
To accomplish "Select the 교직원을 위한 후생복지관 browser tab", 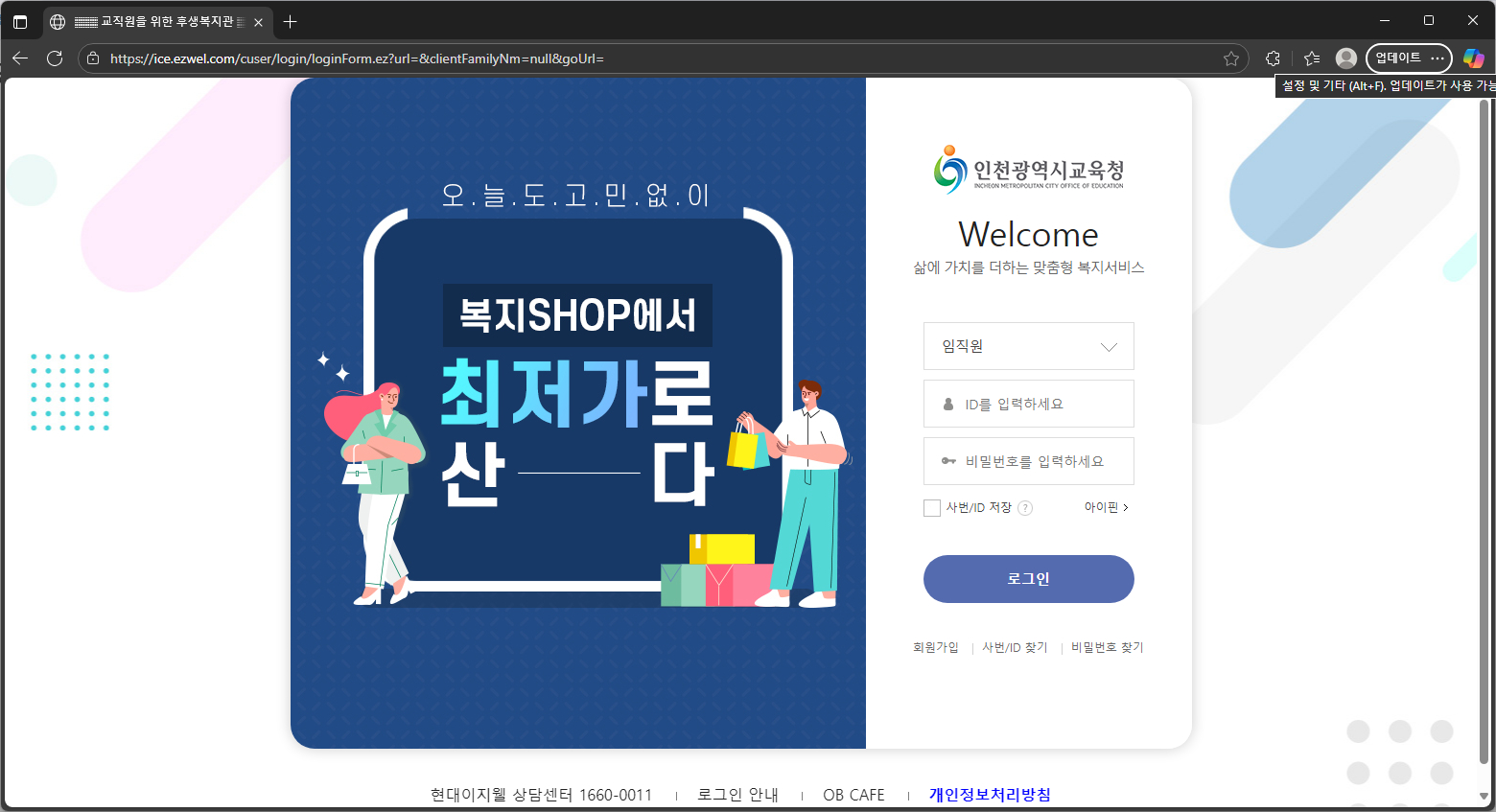I will (x=153, y=19).
